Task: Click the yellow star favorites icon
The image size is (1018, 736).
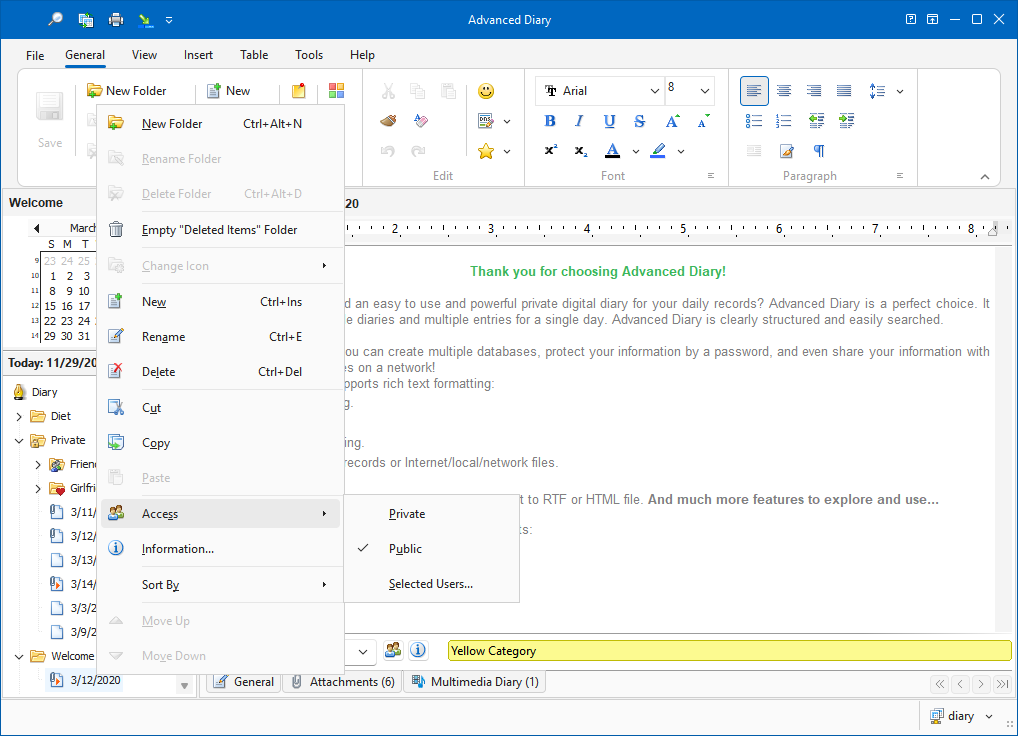Action: 486,151
